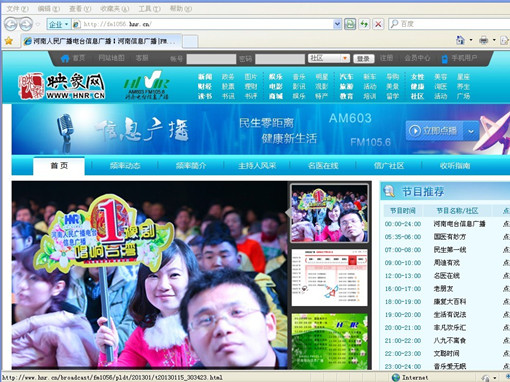Open the 工具 menu in the menu bar
The image size is (510, 382).
click(149, 9)
